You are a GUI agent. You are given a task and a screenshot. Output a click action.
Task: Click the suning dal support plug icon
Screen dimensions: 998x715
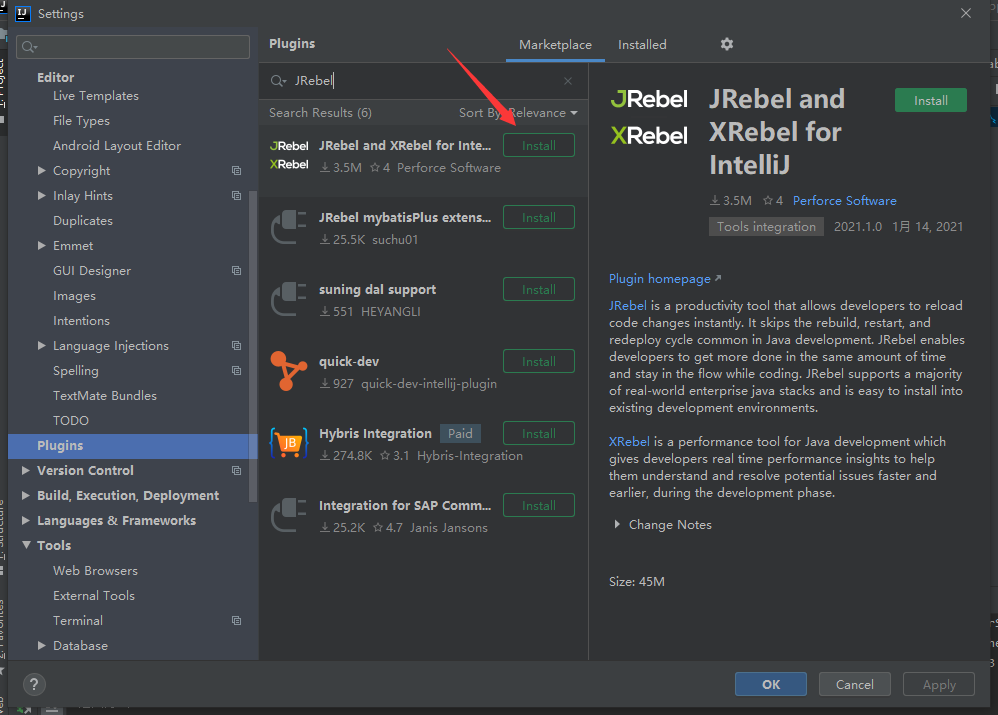tap(289, 299)
